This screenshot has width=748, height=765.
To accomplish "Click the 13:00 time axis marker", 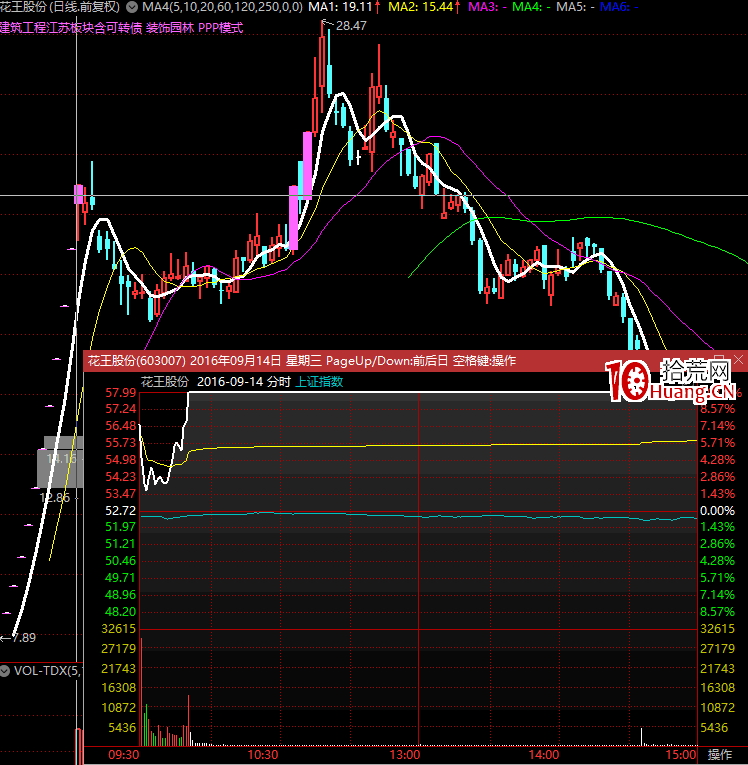I will click(405, 754).
